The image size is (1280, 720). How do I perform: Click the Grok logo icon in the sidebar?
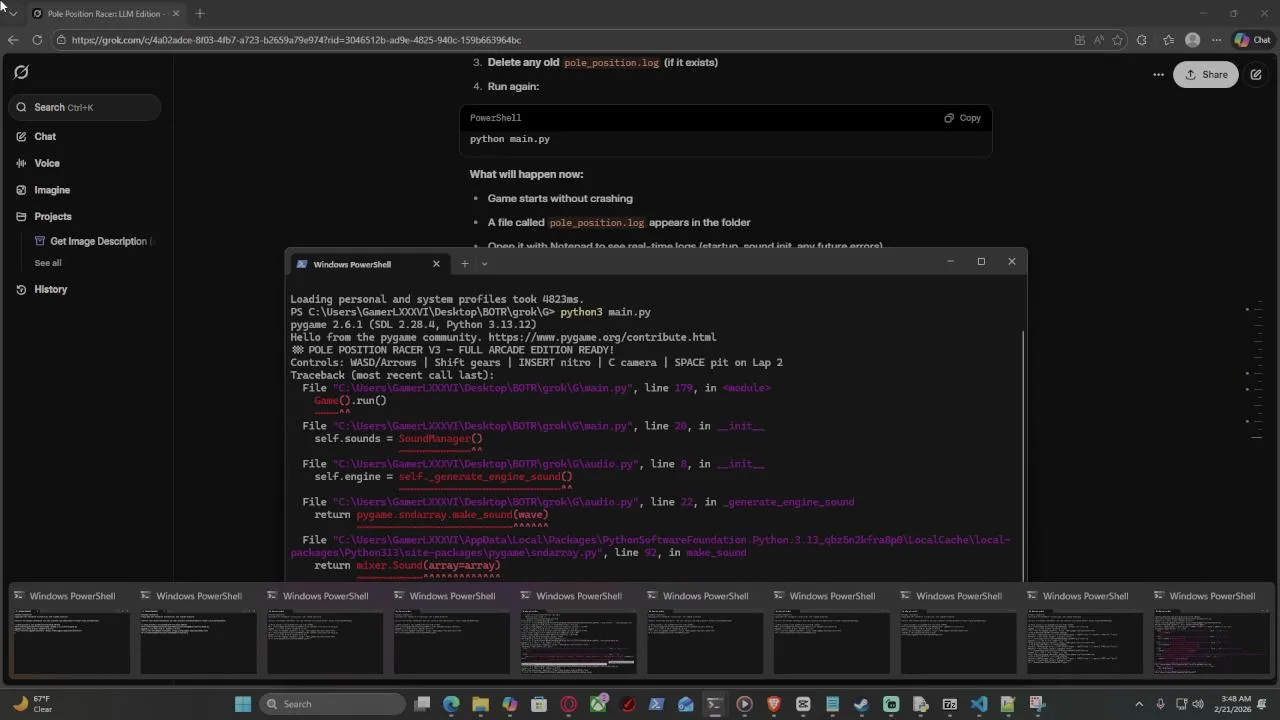(x=21, y=72)
